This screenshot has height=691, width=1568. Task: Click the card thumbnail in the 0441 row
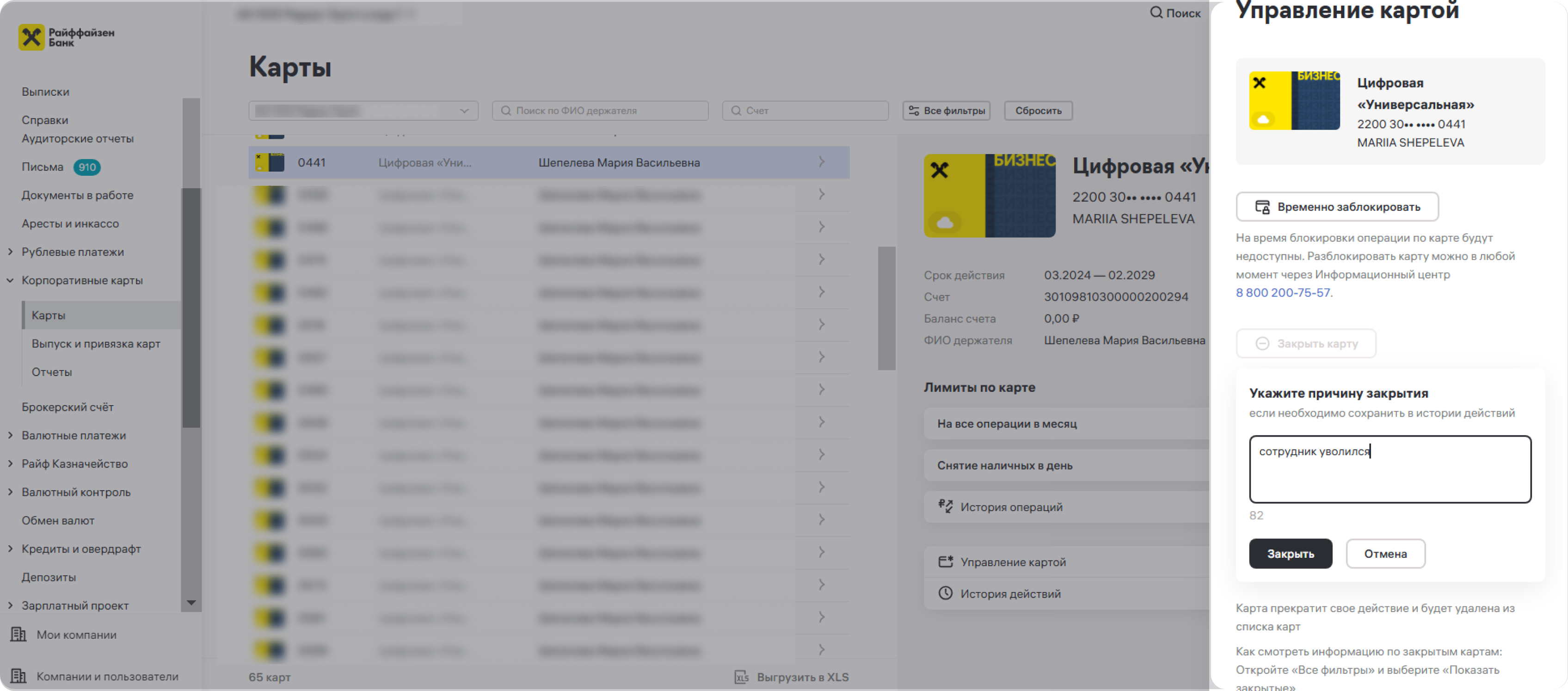point(270,162)
